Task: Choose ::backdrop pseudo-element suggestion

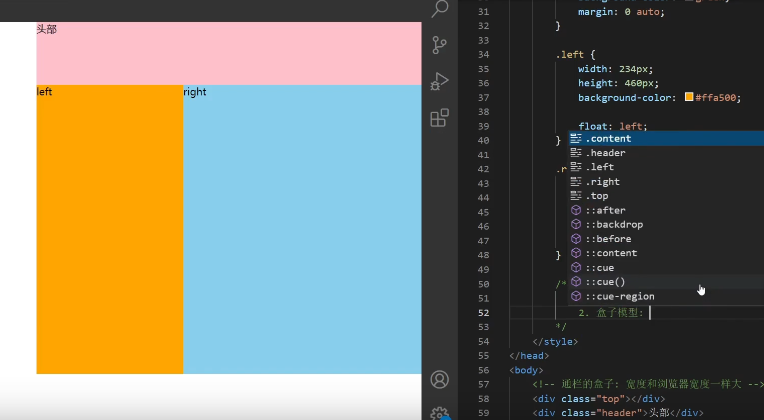Action: coord(667,225)
